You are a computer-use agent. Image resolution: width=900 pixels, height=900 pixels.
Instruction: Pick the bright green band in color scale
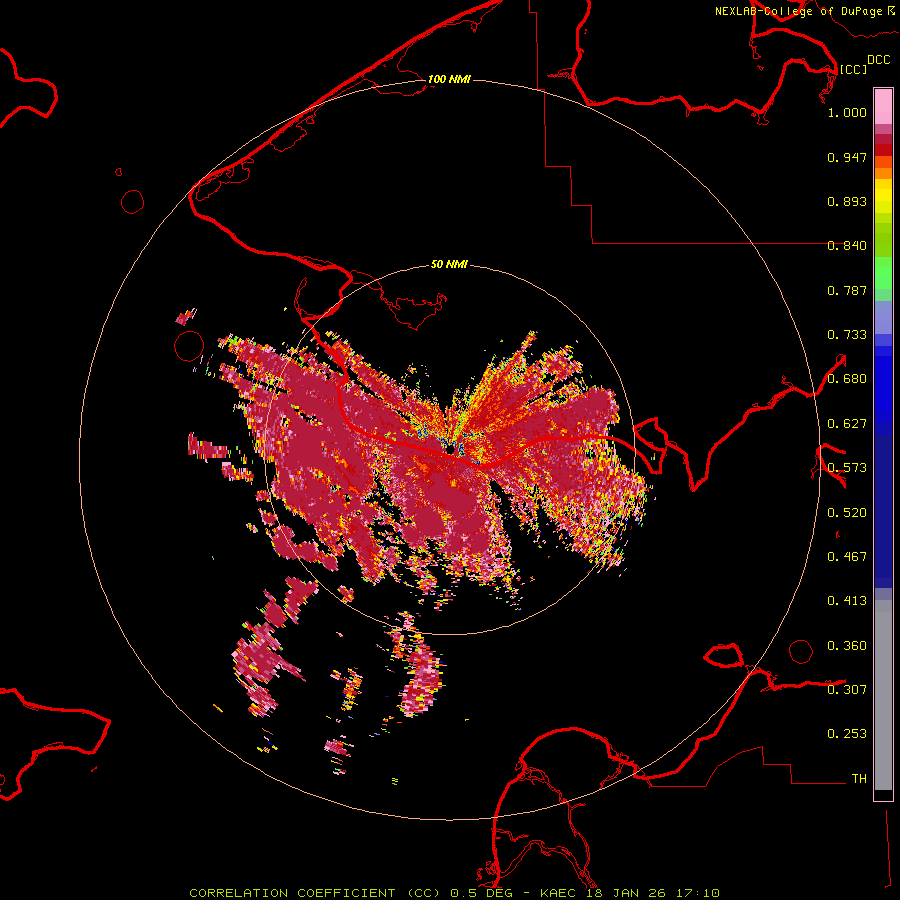pos(883,273)
